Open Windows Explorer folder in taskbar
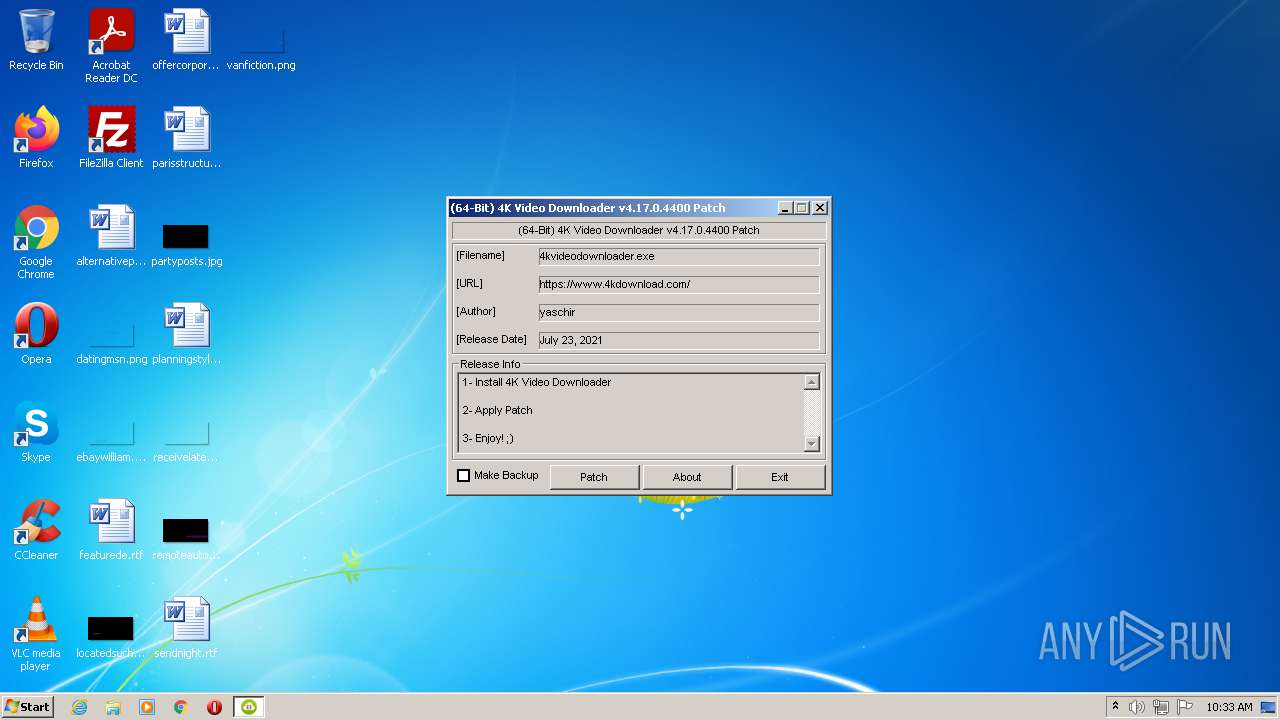 pyautogui.click(x=113, y=707)
